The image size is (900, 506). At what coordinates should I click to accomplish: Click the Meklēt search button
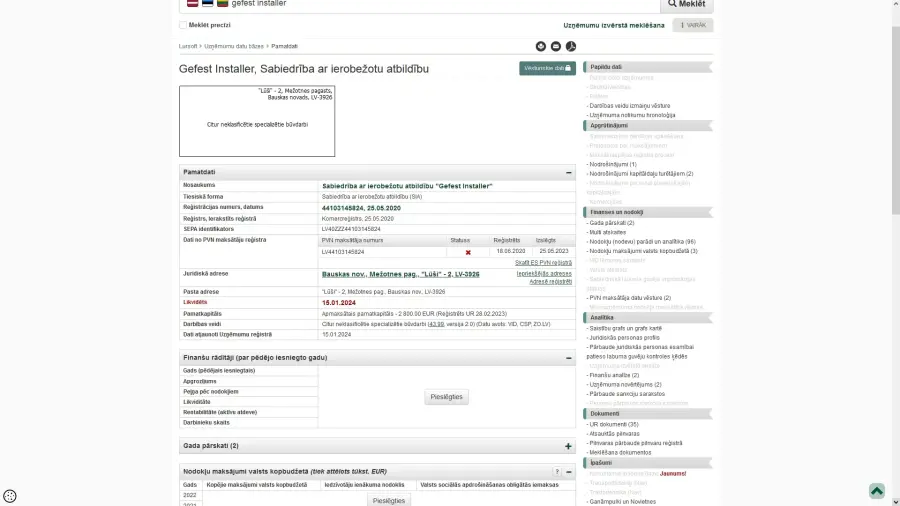[x=686, y=5]
